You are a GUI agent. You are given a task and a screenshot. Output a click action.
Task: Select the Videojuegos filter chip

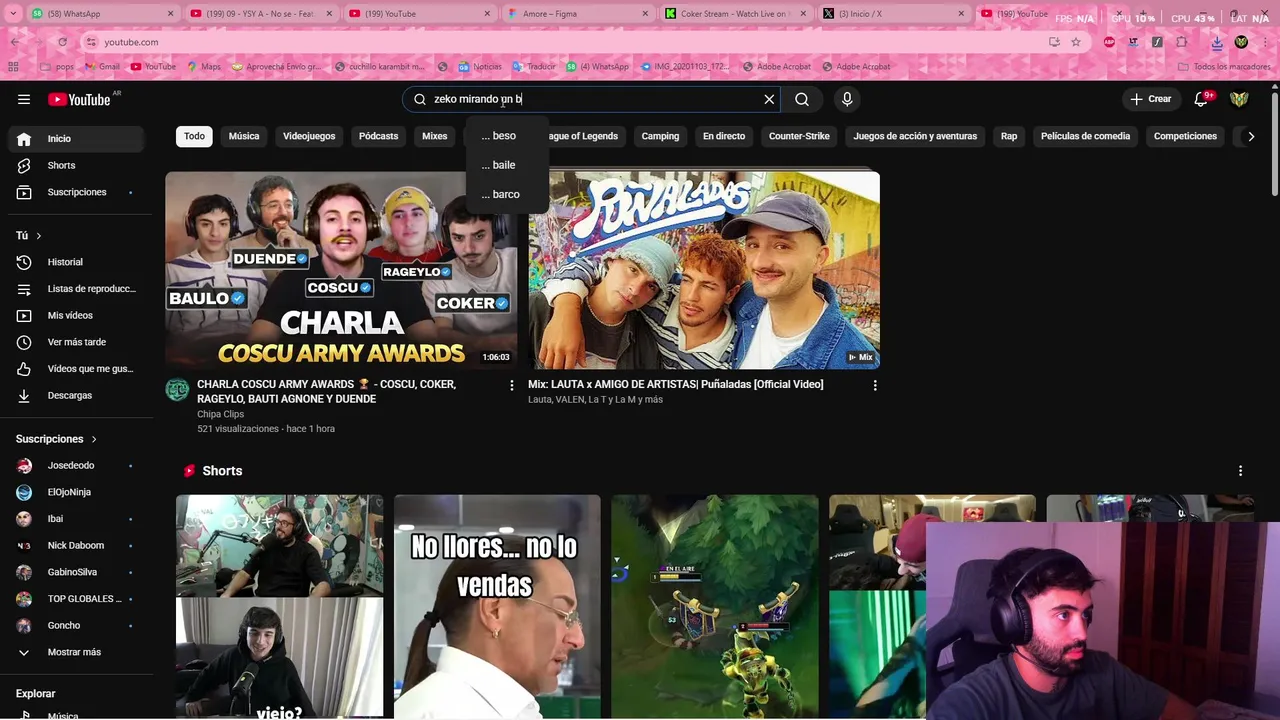[x=309, y=136]
